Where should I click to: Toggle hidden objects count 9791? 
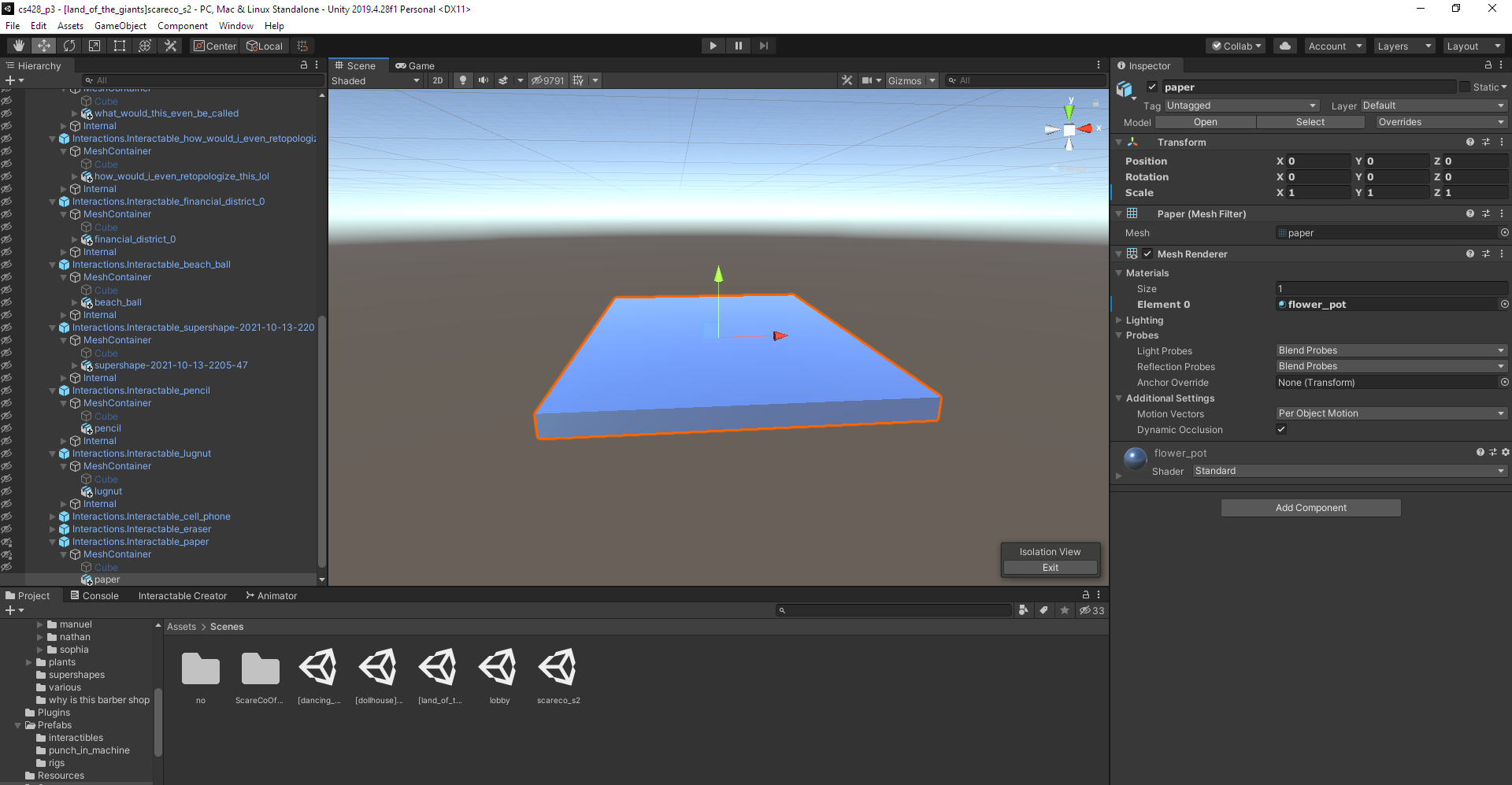coord(548,80)
